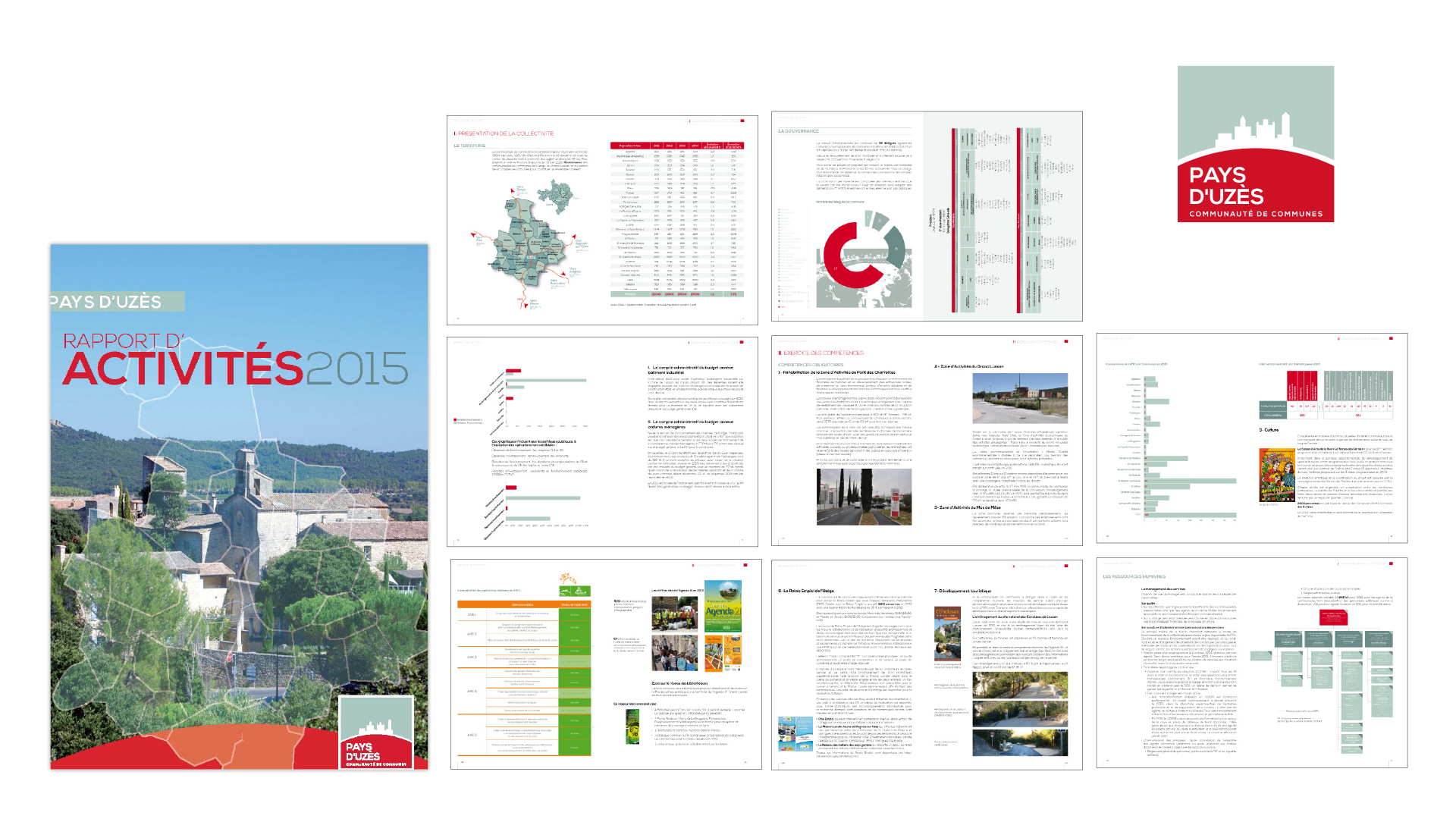1456x819 pixels.
Task: Click the 'LA GOUVERNANCE' heading
Action: (x=798, y=131)
